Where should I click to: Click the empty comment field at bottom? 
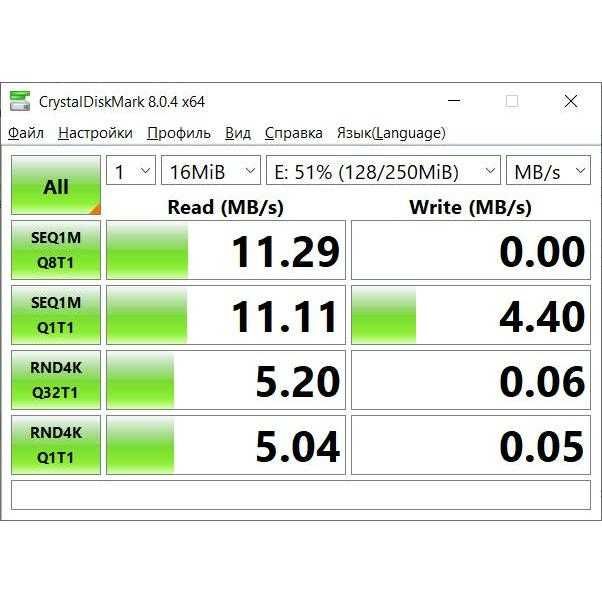(301, 495)
